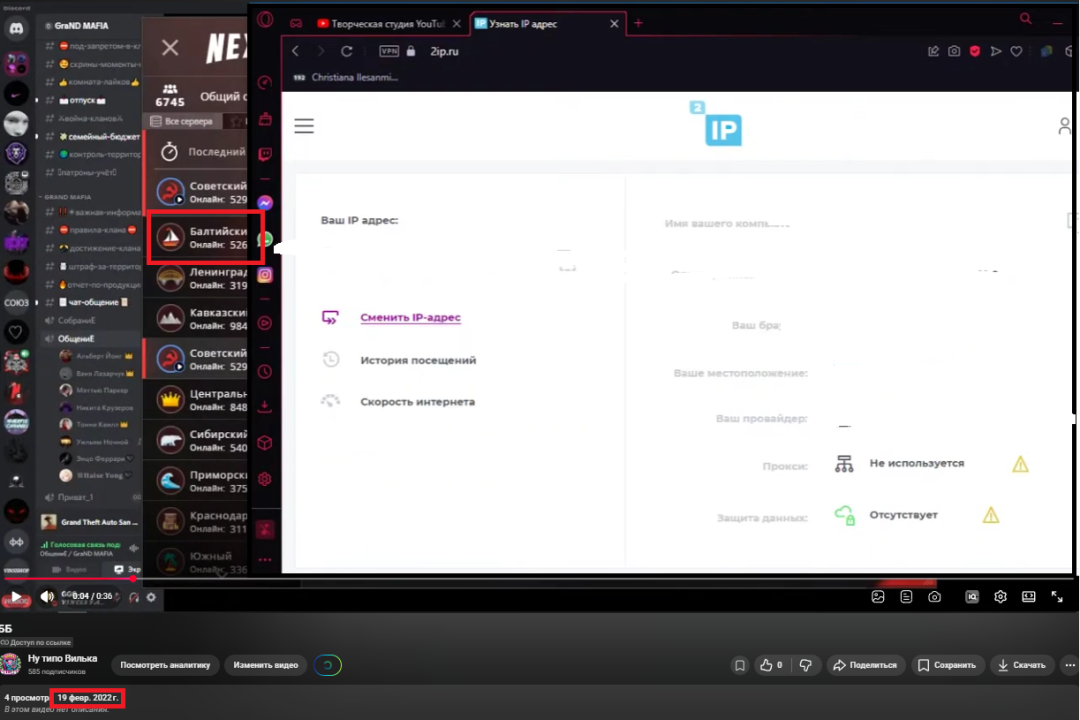The image size is (1080, 720).
Task: Toggle the VPN badge in address bar
Action: click(389, 51)
